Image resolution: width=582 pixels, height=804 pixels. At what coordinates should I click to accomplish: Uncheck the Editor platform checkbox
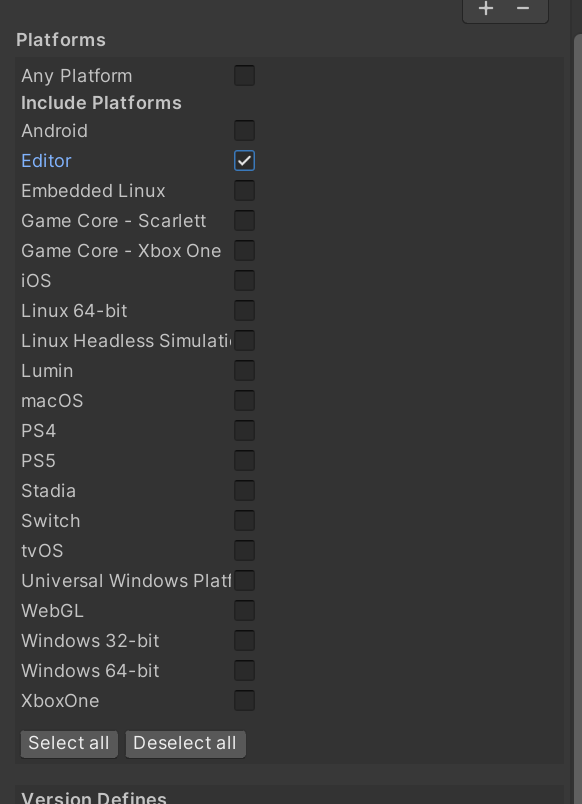tap(244, 160)
